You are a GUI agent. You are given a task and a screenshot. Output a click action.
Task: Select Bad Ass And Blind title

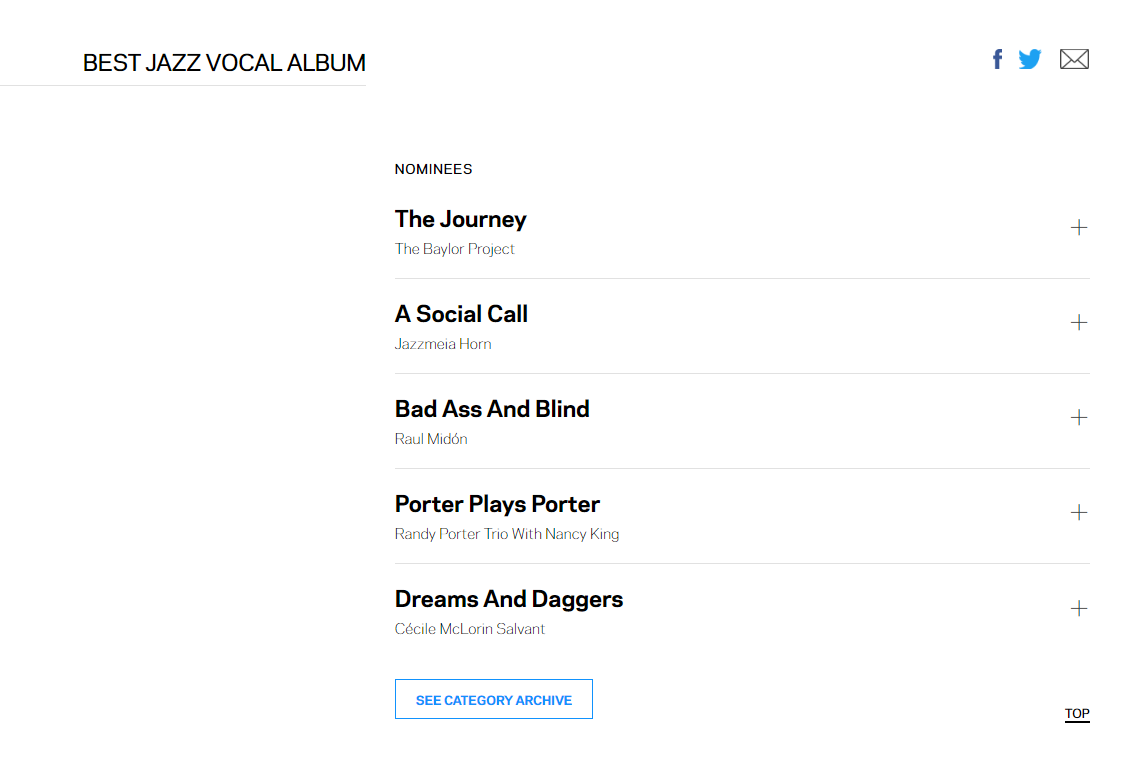[x=492, y=409]
